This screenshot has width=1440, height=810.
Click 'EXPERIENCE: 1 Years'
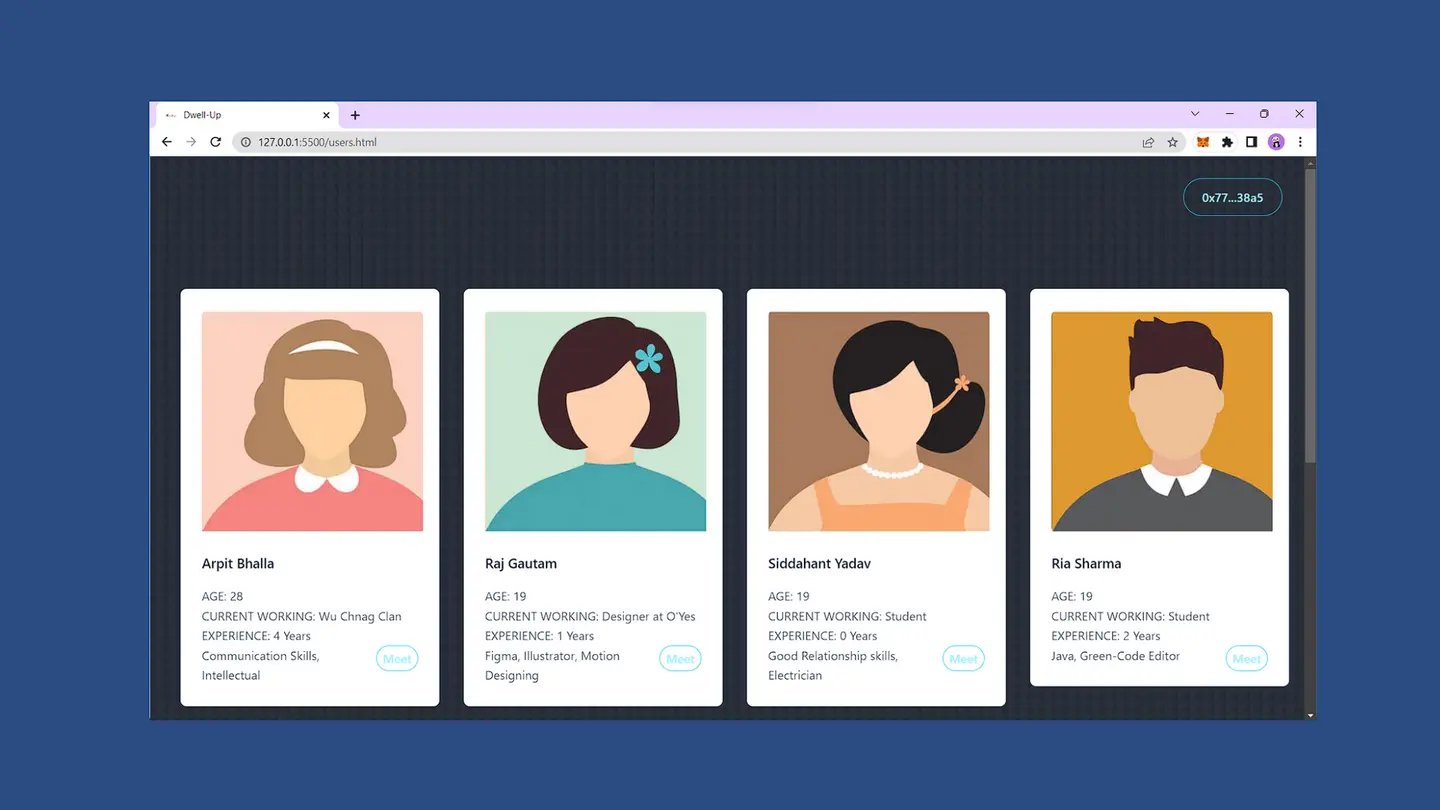pos(539,636)
